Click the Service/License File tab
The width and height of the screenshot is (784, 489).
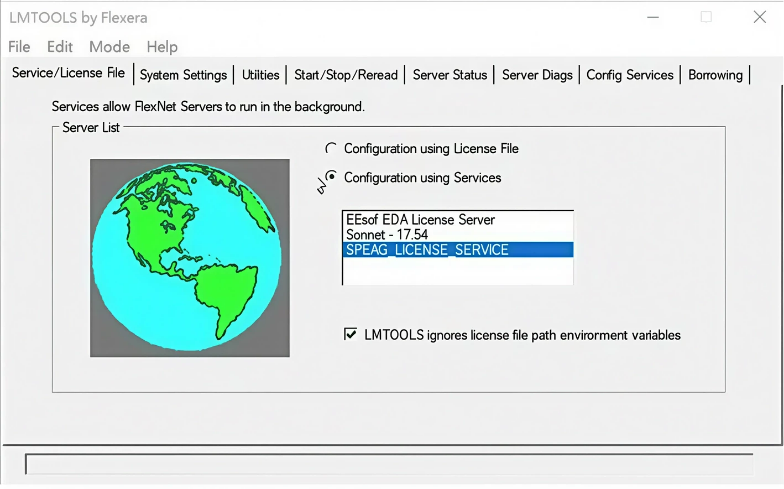(68, 73)
